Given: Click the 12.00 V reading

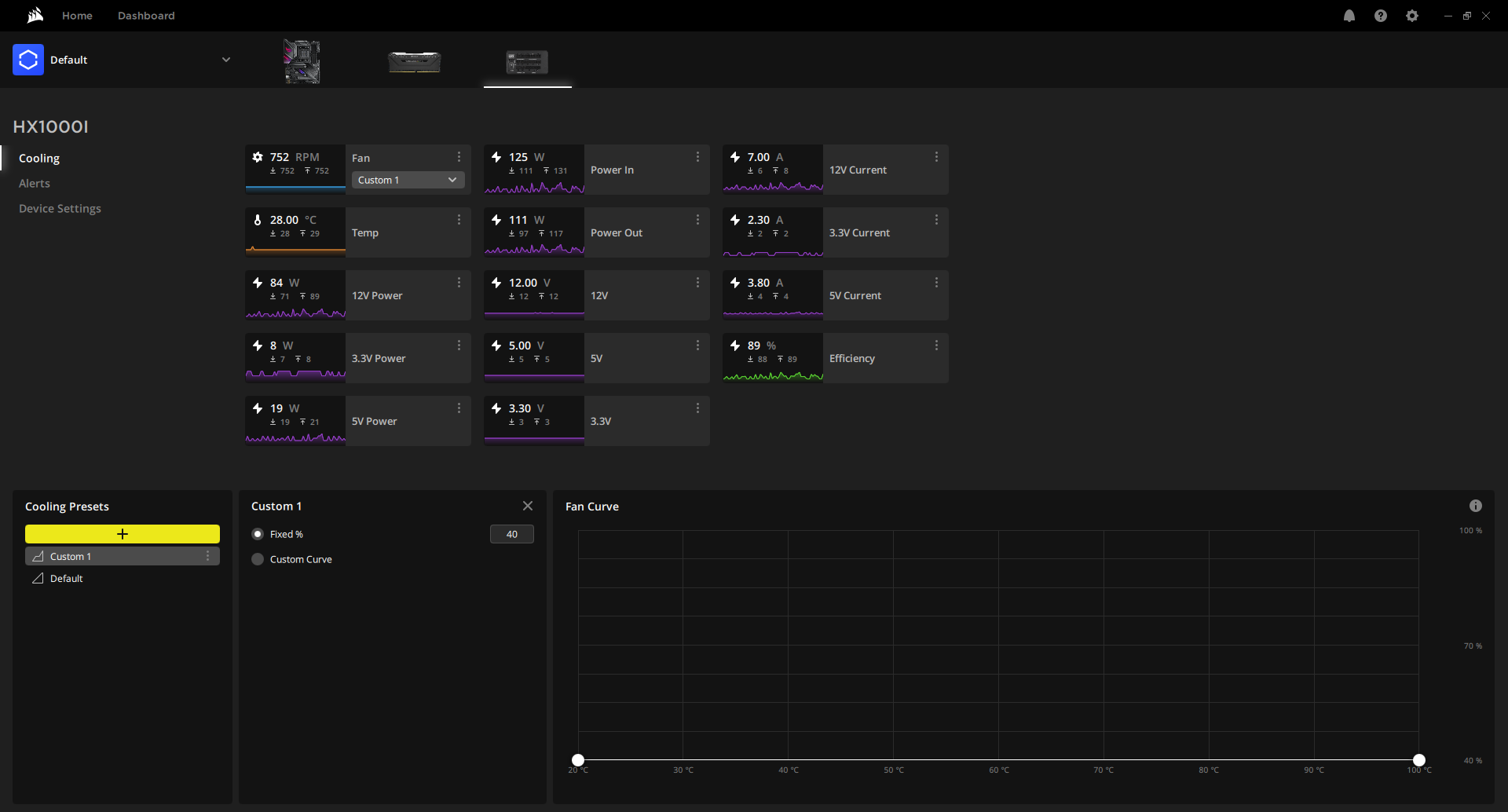Looking at the screenshot, I should point(529,283).
